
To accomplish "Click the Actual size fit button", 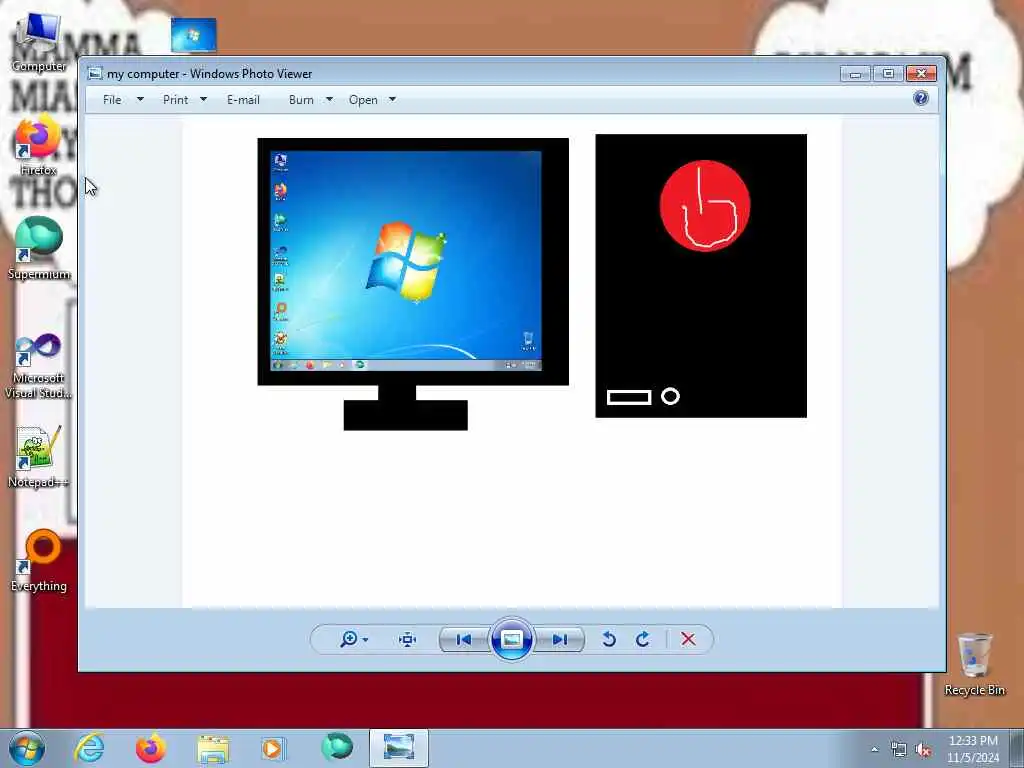I will 408,639.
